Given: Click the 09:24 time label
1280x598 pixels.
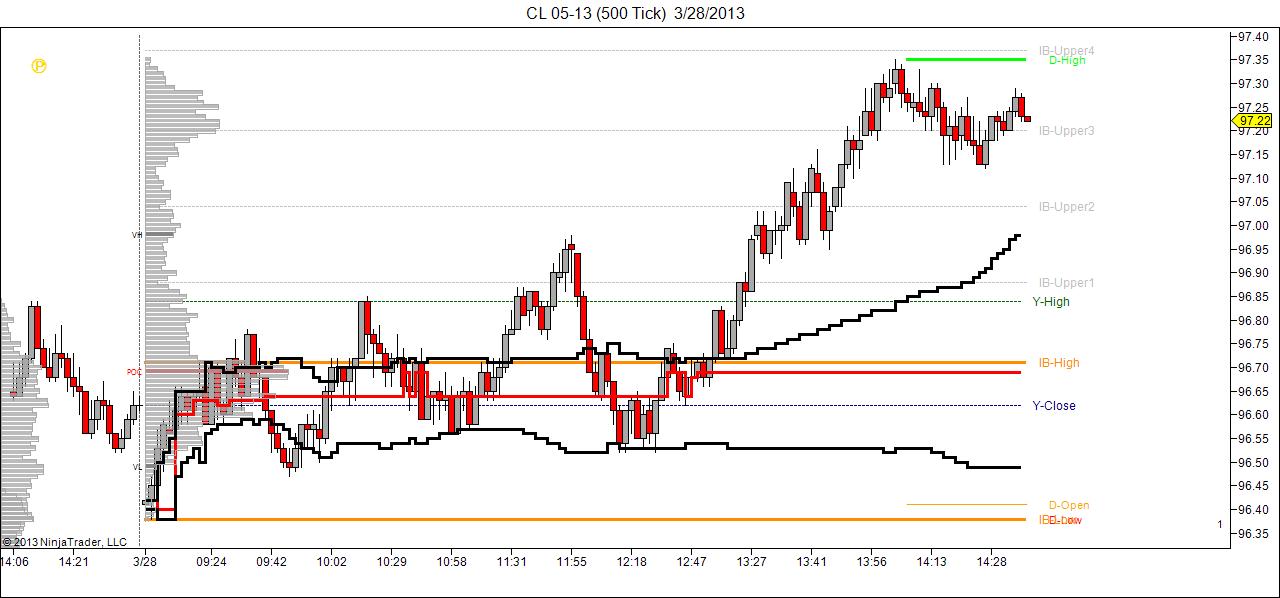Looking at the screenshot, I should [211, 562].
